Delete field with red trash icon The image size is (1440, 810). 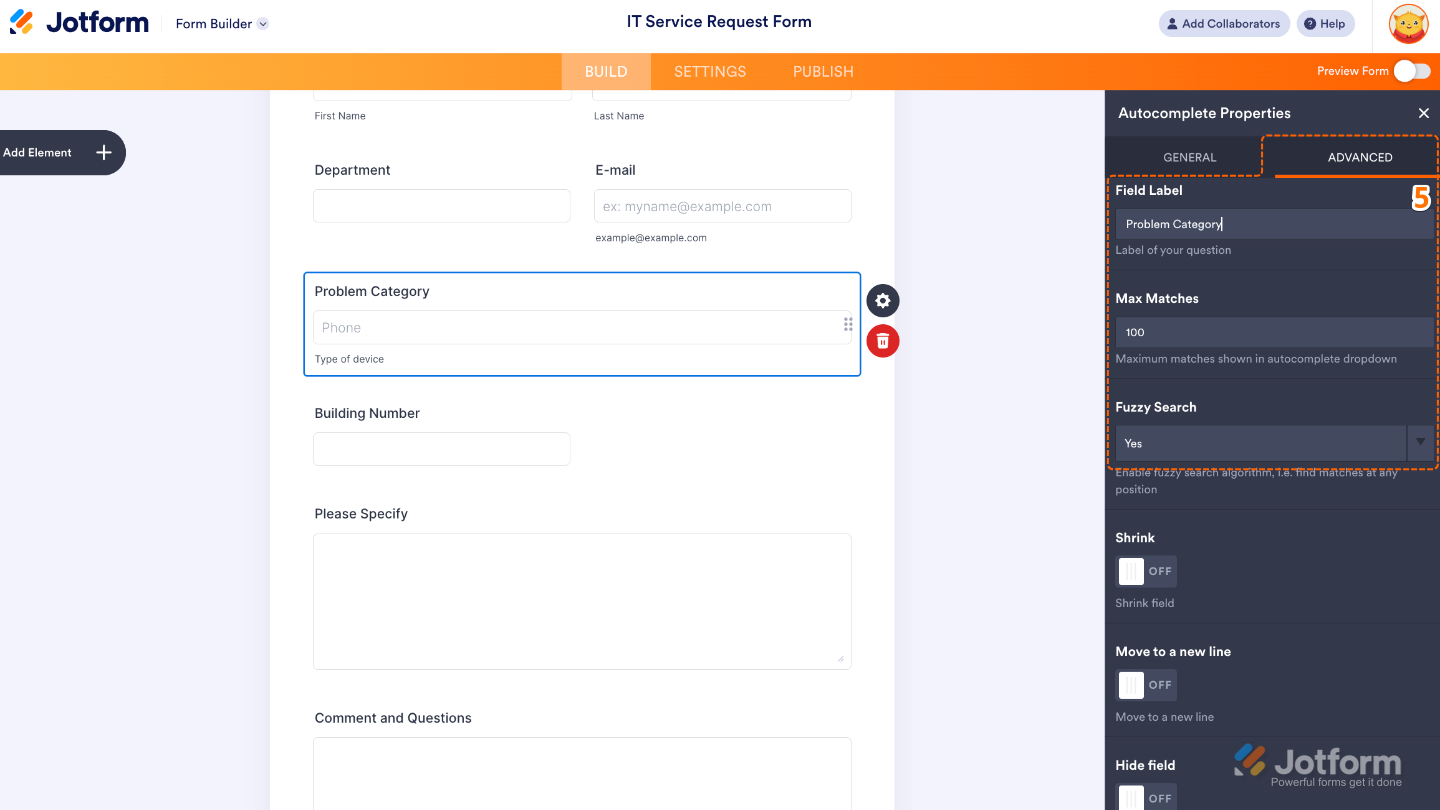(883, 341)
